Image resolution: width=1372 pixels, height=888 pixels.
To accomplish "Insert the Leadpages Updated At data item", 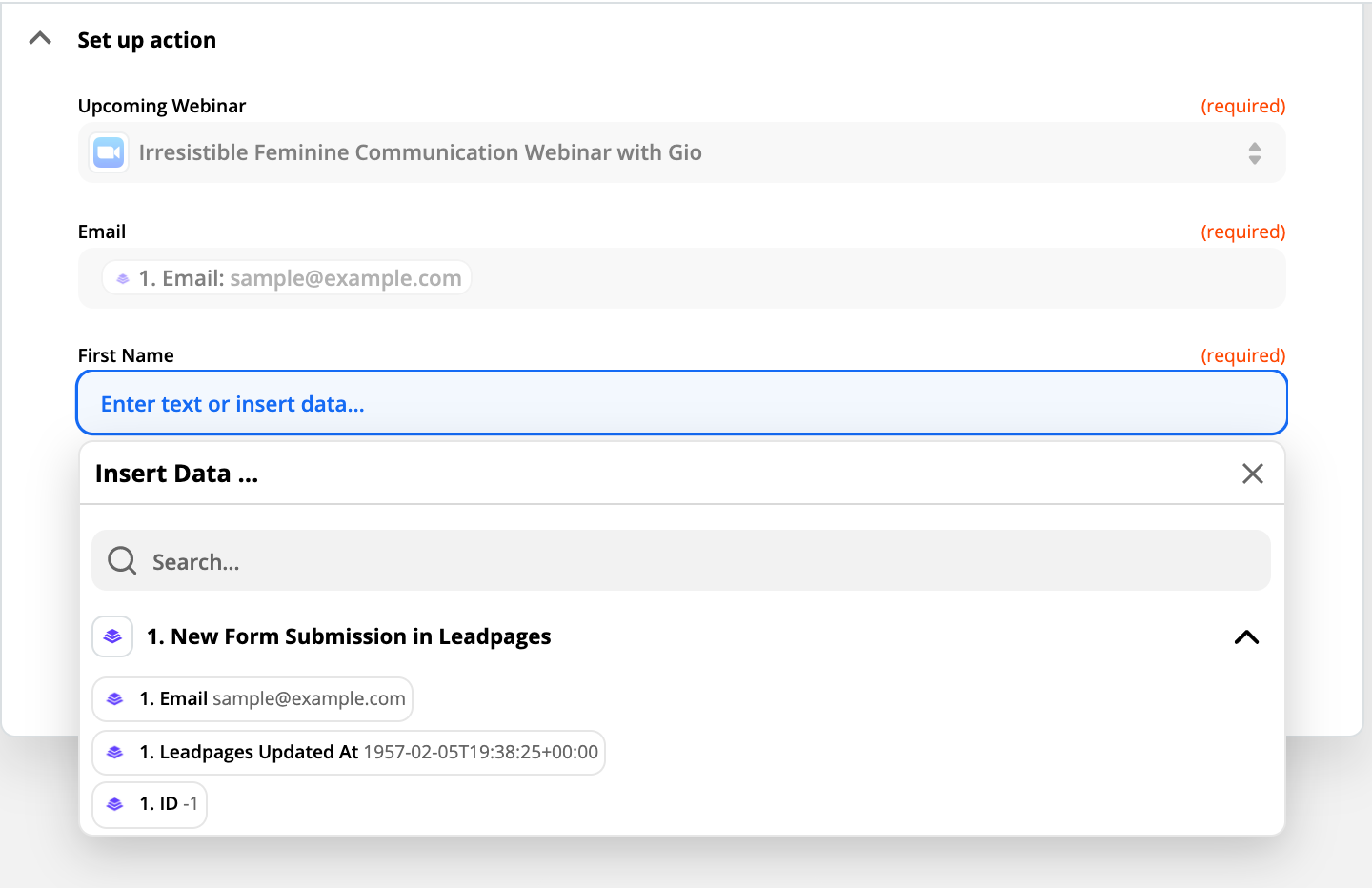I will click(349, 753).
